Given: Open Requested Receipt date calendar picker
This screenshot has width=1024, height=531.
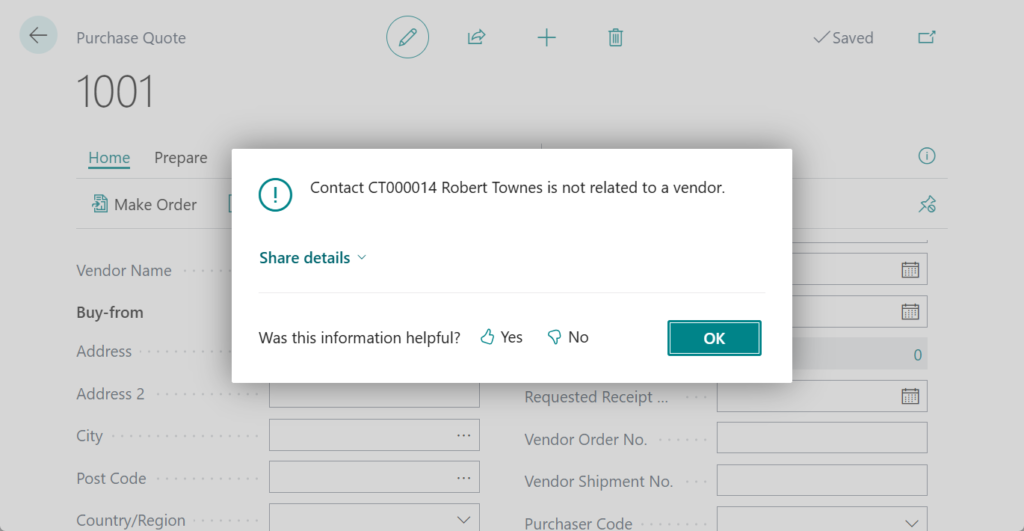Looking at the screenshot, I should tap(910, 396).
